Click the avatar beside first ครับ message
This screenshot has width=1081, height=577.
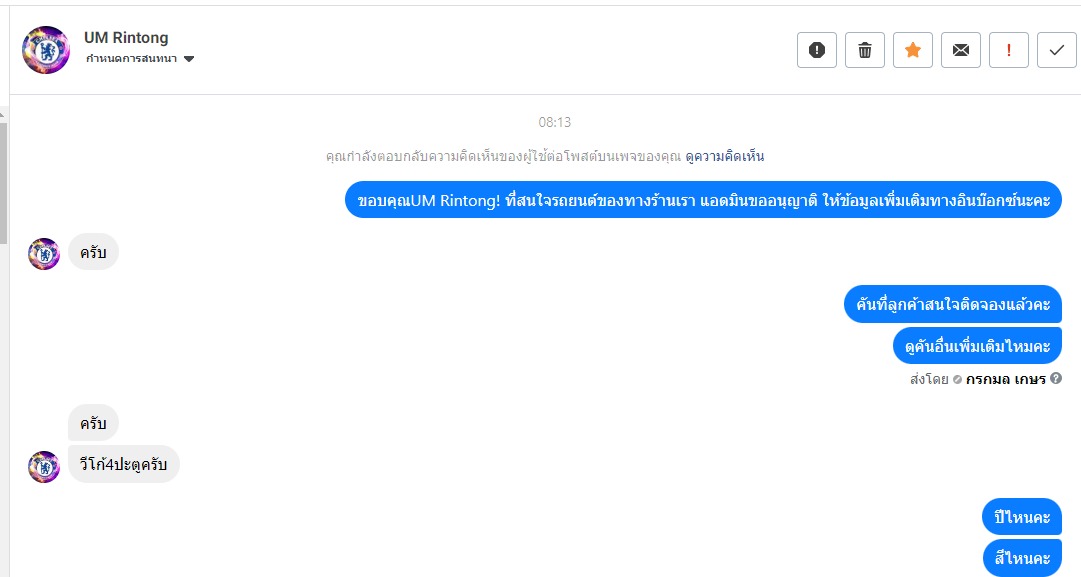44,254
